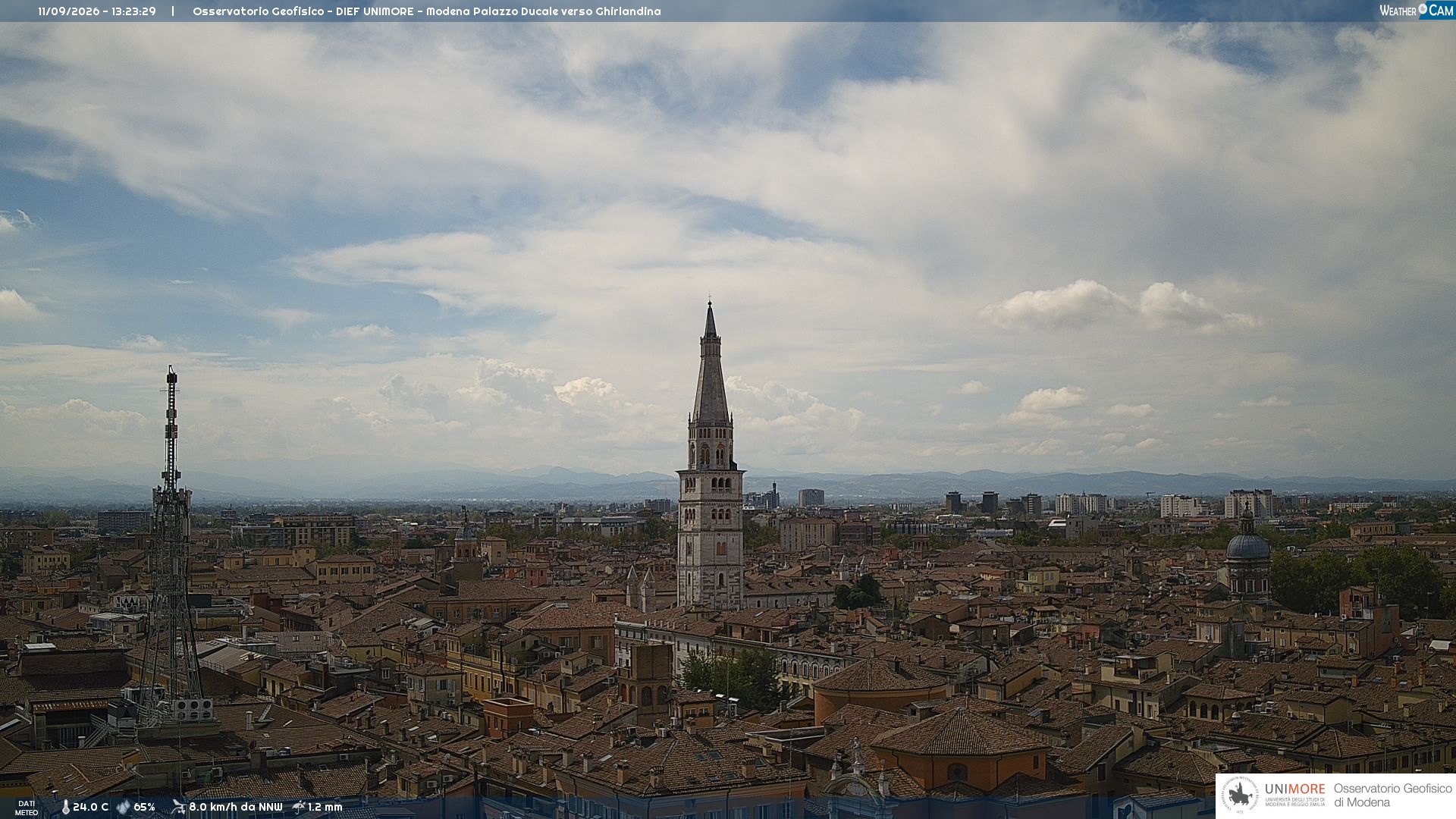Click the rain umbrella icon

tap(299, 807)
